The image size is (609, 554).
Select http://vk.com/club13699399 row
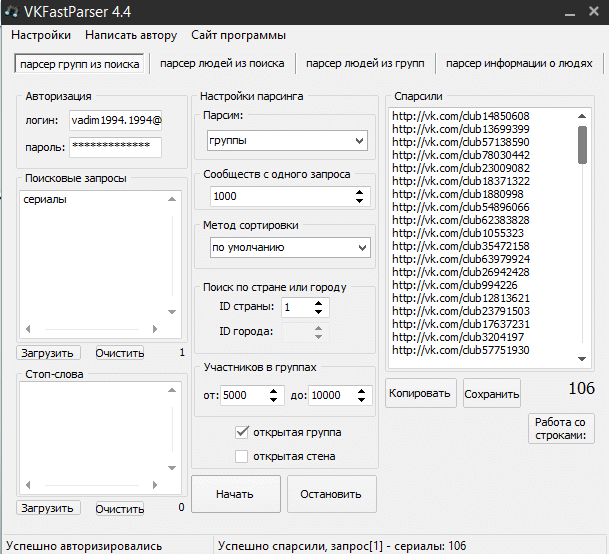461,129
